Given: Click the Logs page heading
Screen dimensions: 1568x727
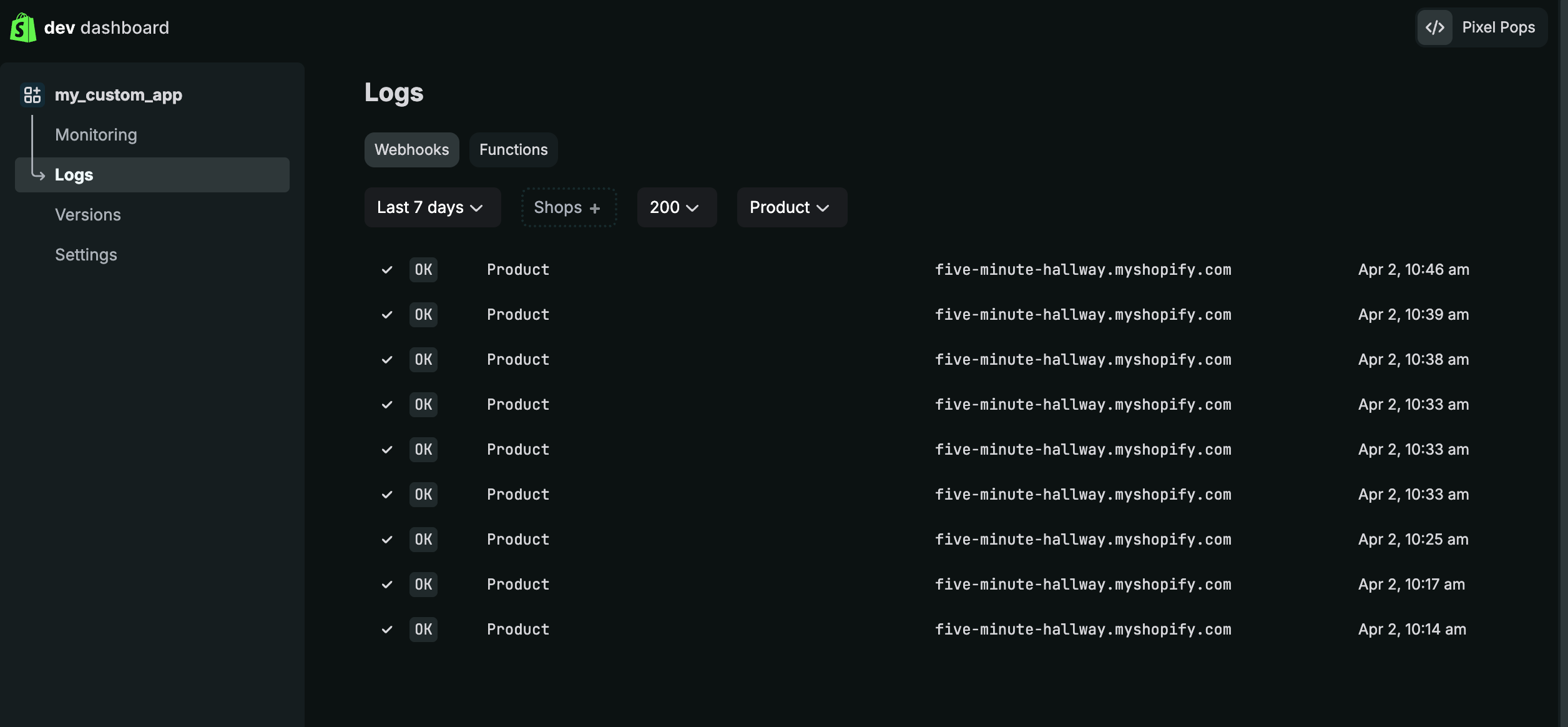Looking at the screenshot, I should 394,93.
